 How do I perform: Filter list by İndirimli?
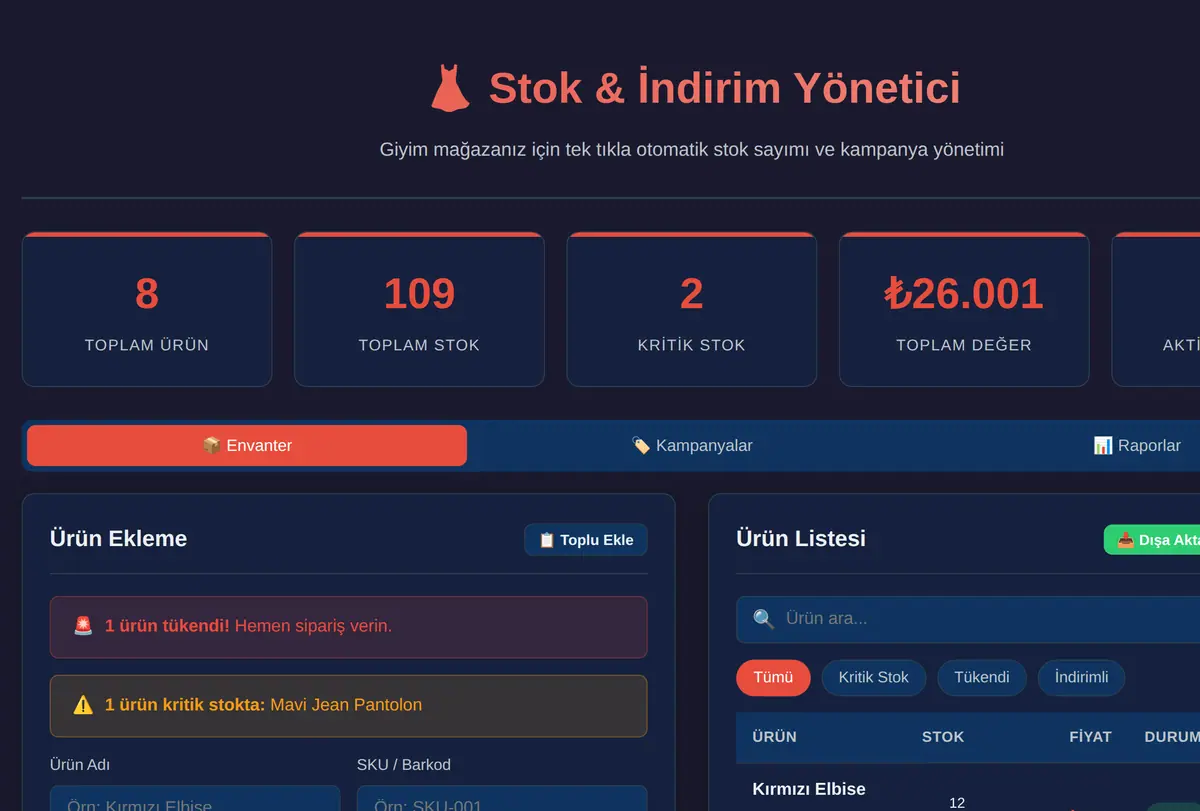tap(1081, 677)
